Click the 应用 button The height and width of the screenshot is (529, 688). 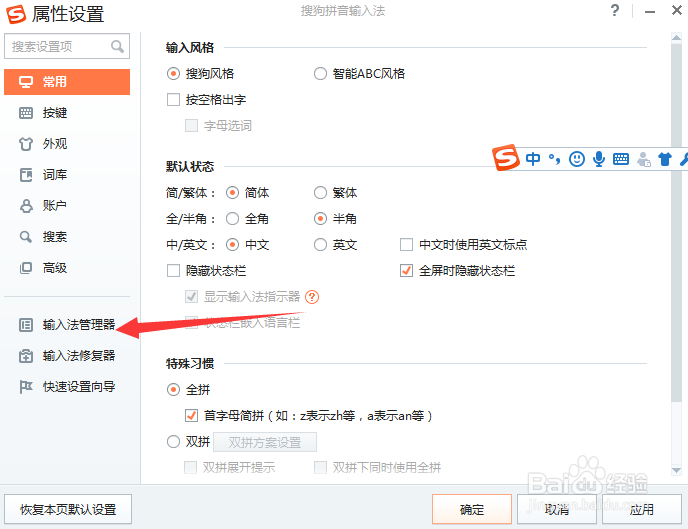tap(642, 509)
